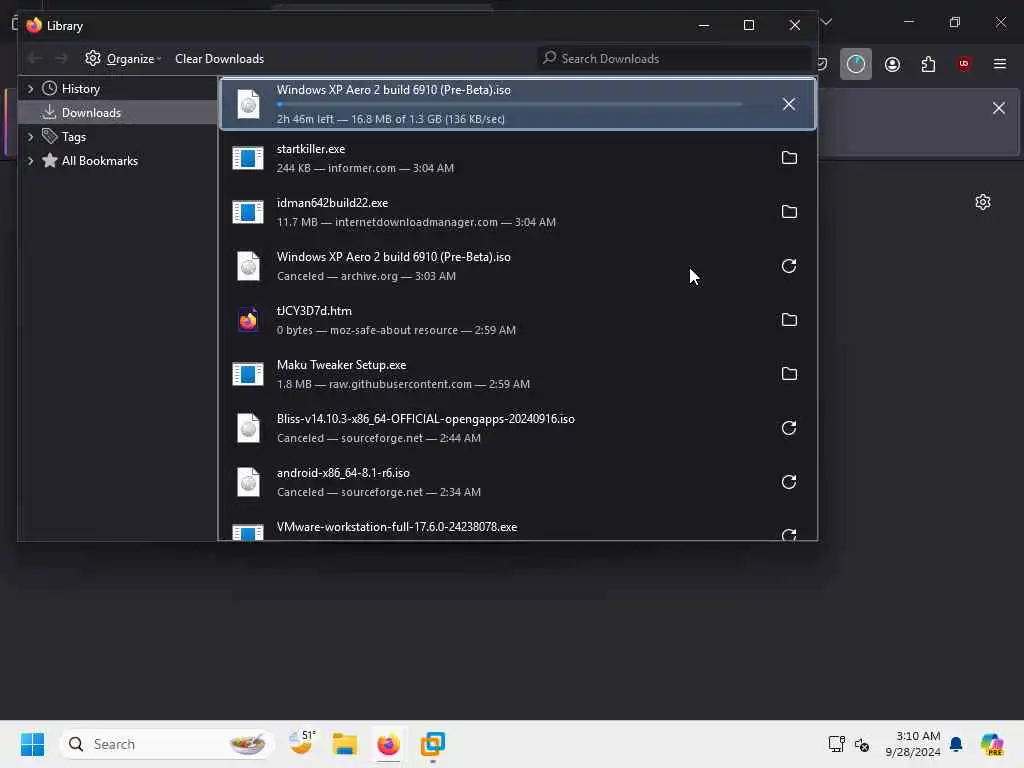Click the idman642build22.exe file icon
The width and height of the screenshot is (1024, 768).
248,212
